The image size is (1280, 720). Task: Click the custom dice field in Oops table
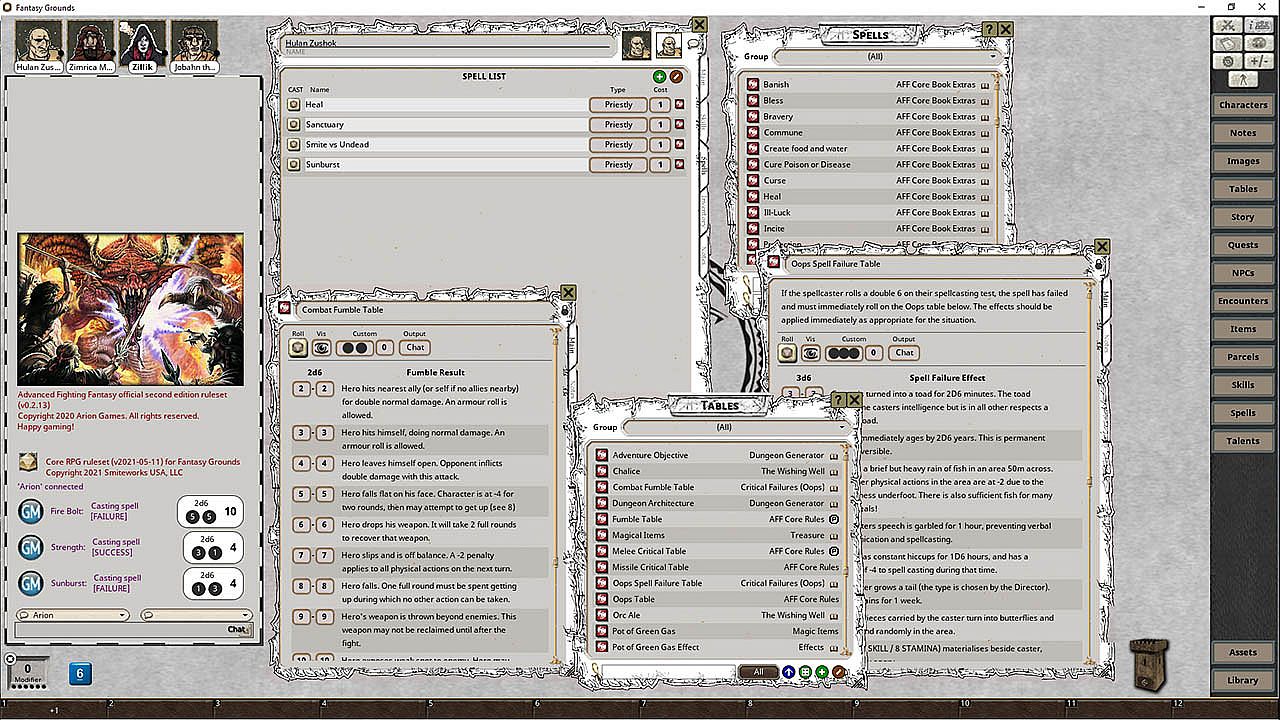(844, 353)
